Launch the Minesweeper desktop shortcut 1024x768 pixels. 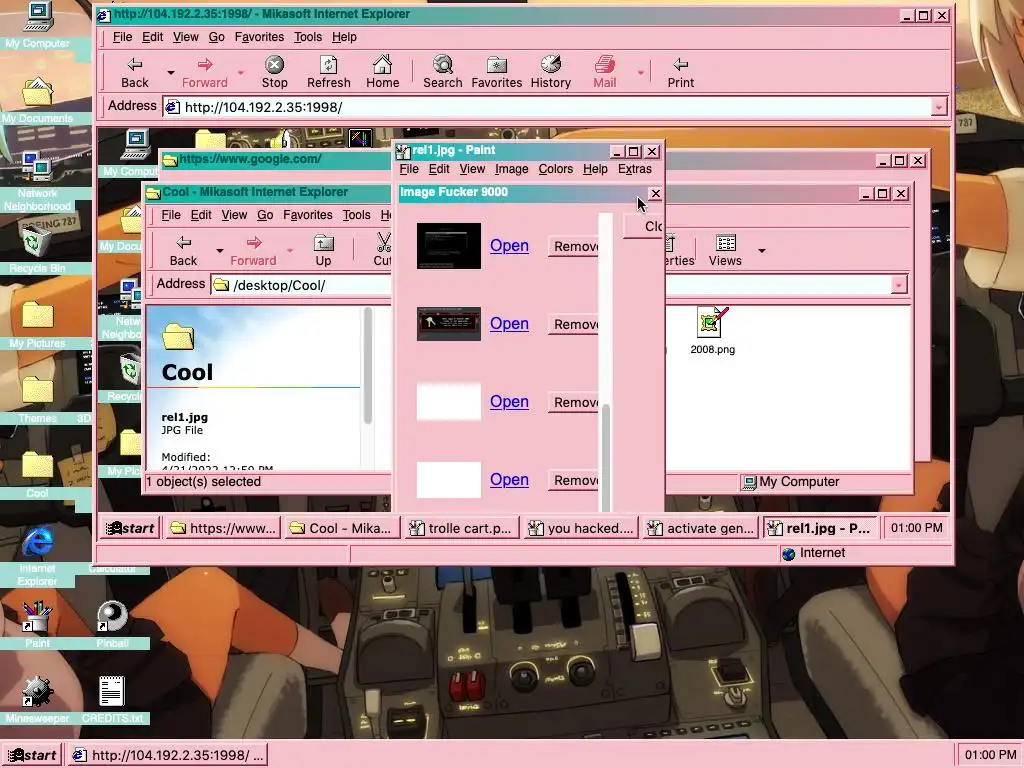click(x=37, y=699)
